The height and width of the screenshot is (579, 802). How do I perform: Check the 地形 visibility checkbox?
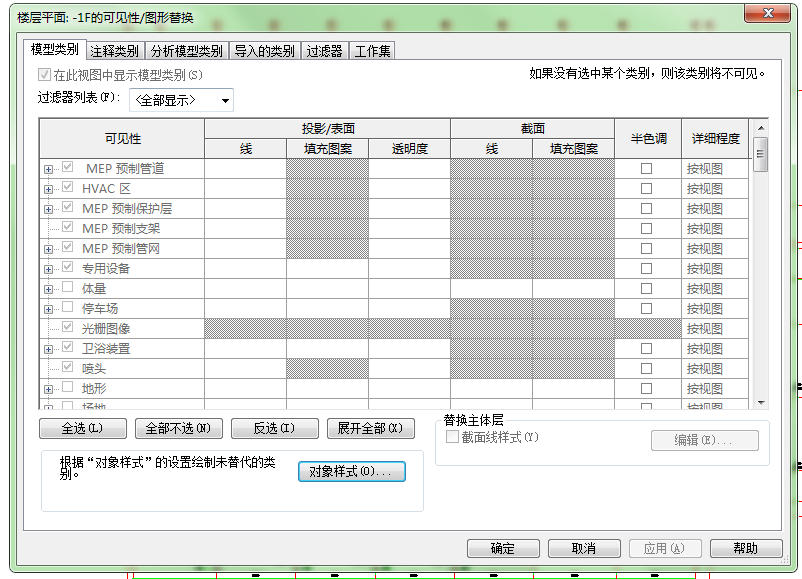click(68, 386)
